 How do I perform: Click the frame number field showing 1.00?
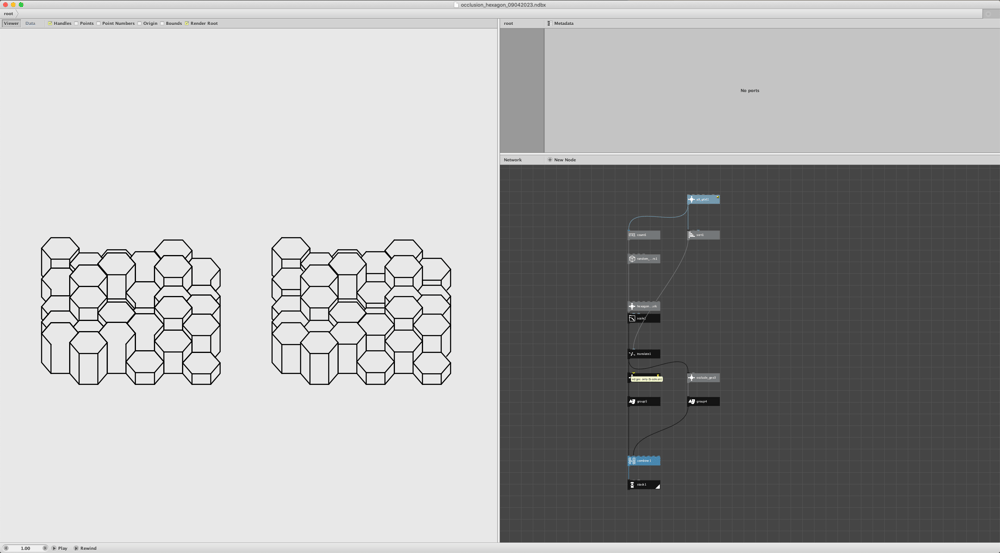coord(26,548)
